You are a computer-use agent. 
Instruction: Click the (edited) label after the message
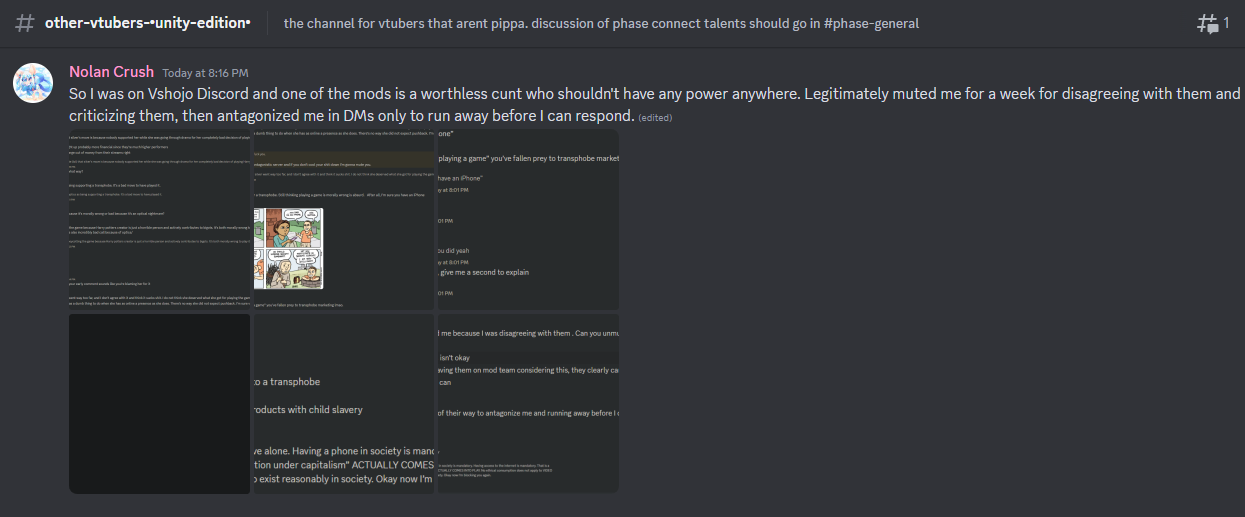coord(655,117)
